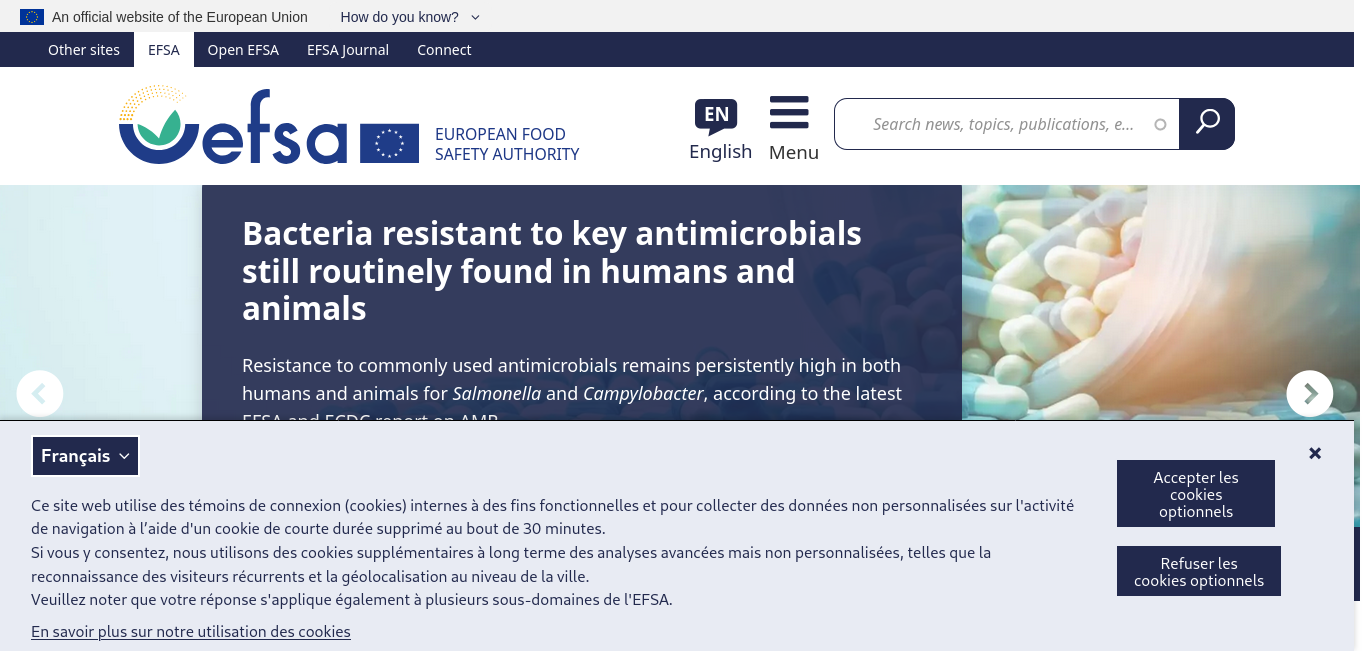Open the hamburger Menu icon
Image resolution: width=1366 pixels, height=651 pixels.
pyautogui.click(x=789, y=113)
